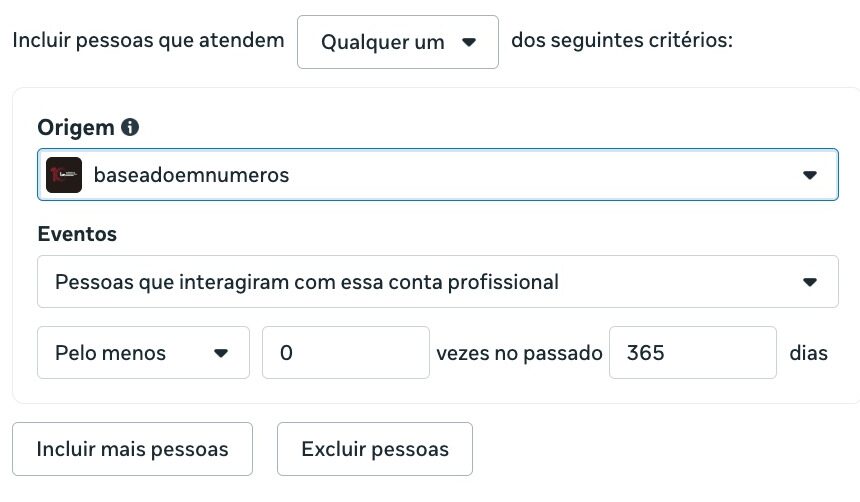Click the dias label after 365
The height and width of the screenshot is (502, 860).
coord(808,353)
